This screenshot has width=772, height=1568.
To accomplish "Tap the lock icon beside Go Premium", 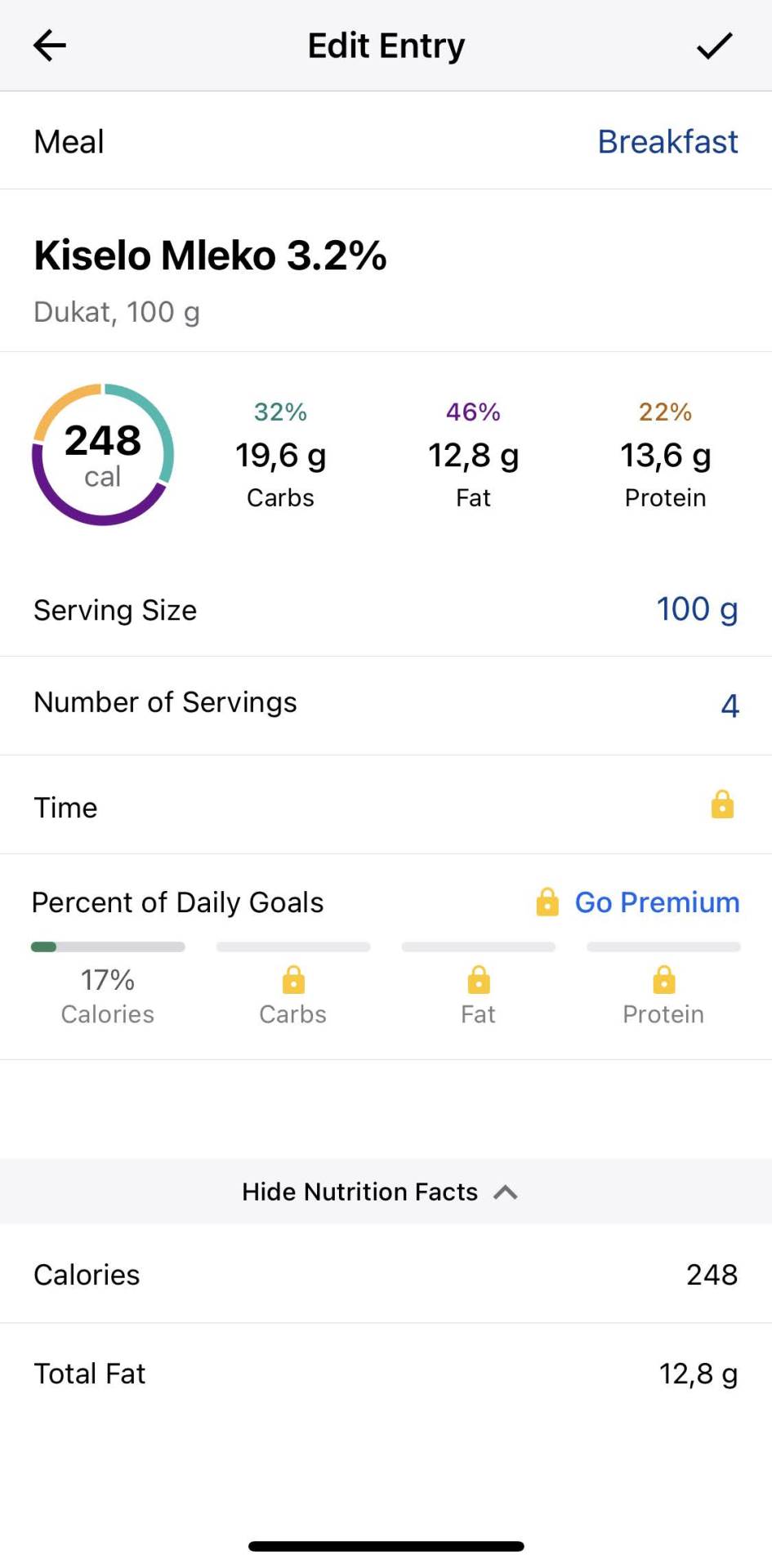I will 547,902.
